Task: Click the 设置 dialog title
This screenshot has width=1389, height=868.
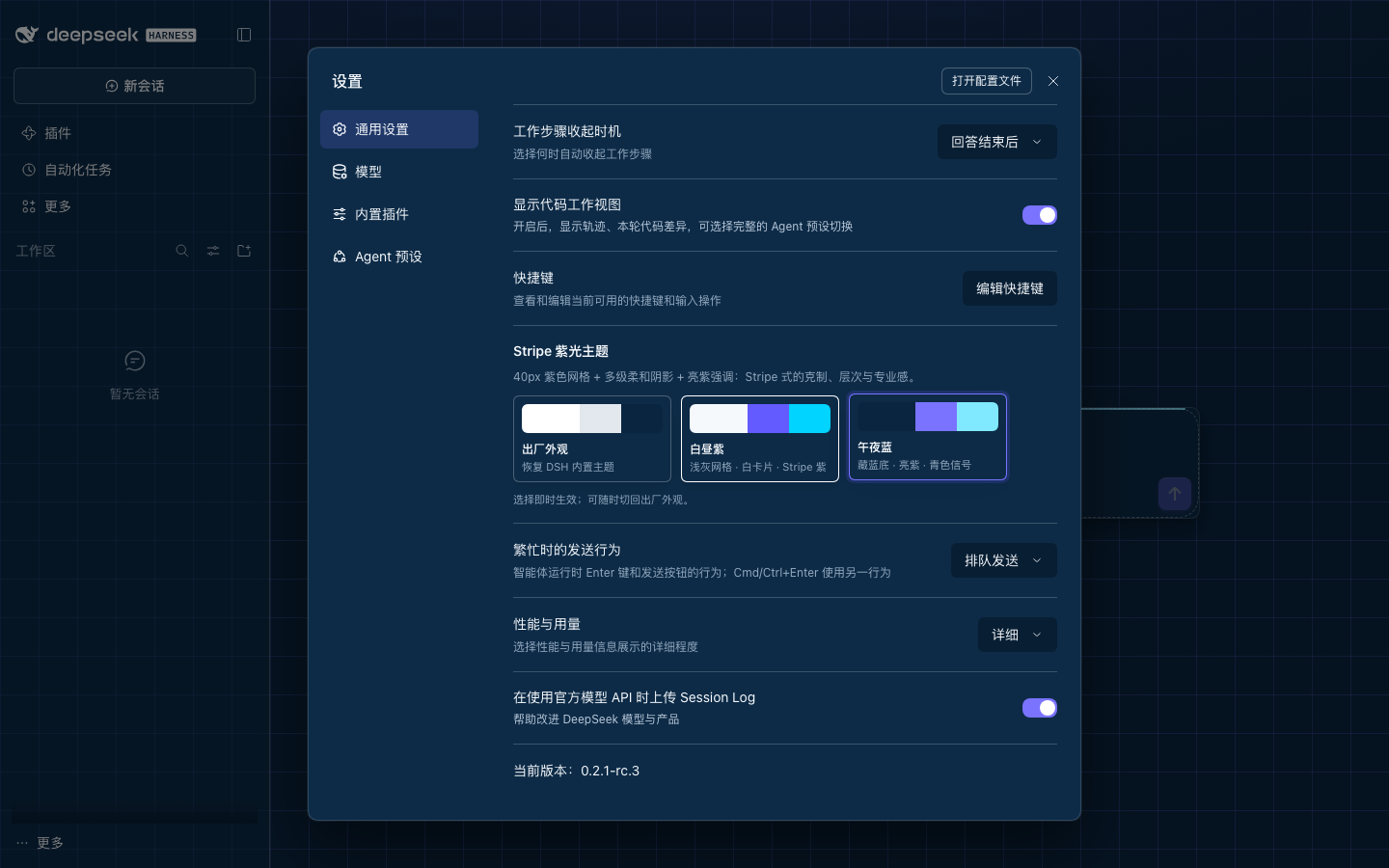Action: click(x=347, y=81)
